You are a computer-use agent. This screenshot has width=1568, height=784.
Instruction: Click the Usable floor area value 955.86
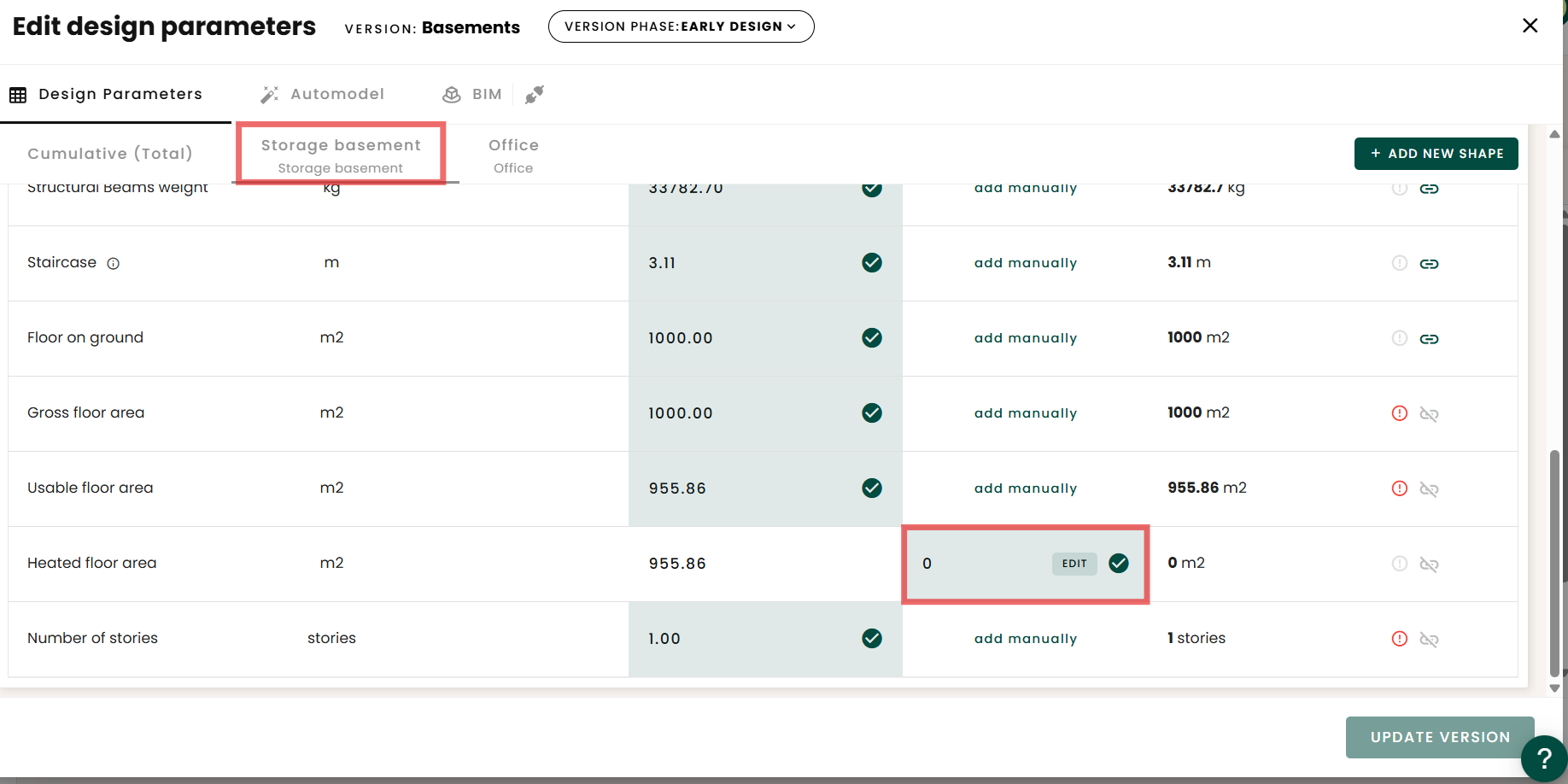(x=677, y=489)
